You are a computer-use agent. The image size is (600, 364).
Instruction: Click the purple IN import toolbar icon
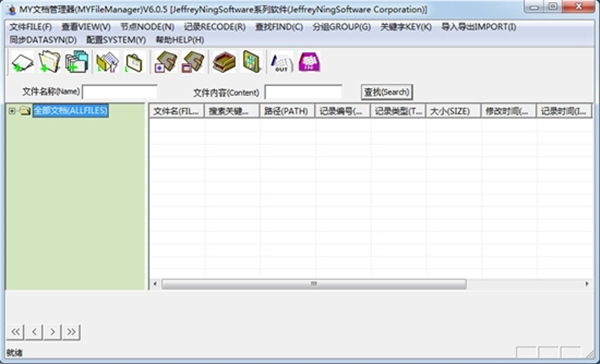(x=309, y=62)
